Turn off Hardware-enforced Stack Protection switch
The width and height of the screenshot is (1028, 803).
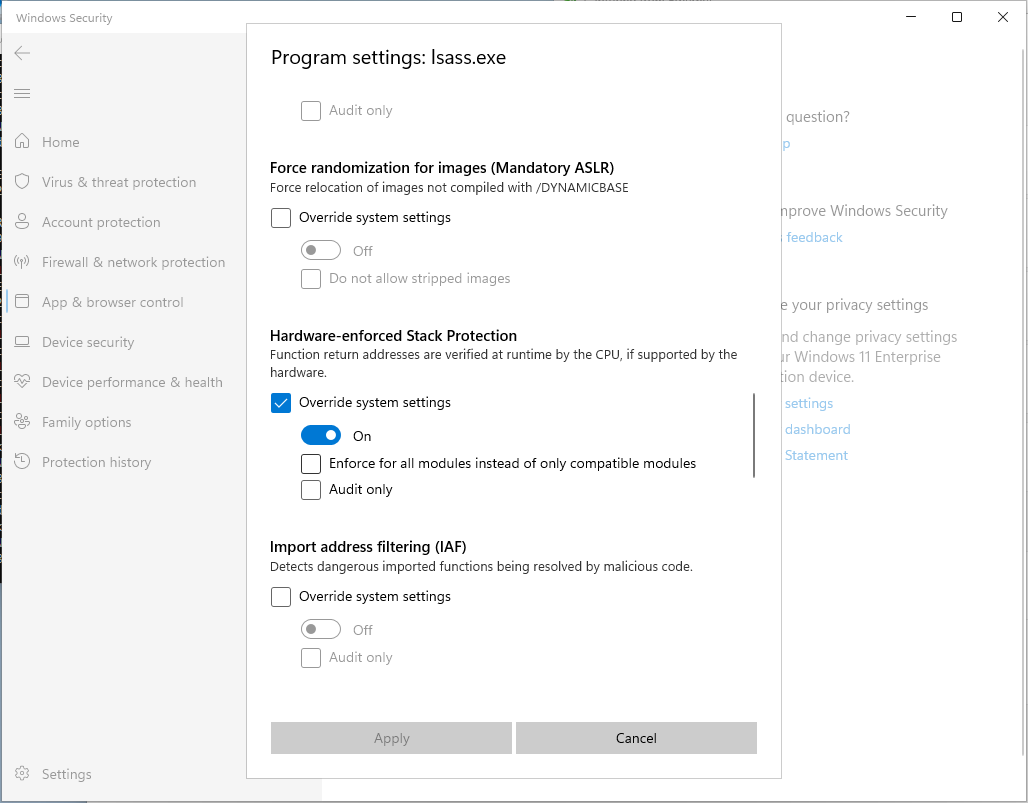pos(321,435)
